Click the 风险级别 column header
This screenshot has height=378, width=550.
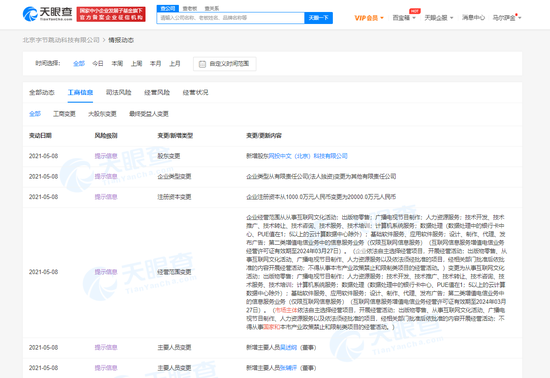click(x=106, y=135)
